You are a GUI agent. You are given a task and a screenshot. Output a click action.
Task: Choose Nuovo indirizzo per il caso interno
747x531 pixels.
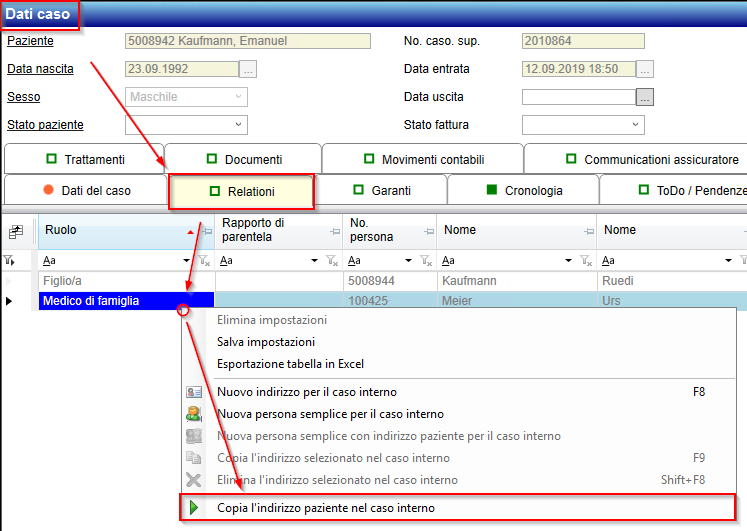pos(458,392)
